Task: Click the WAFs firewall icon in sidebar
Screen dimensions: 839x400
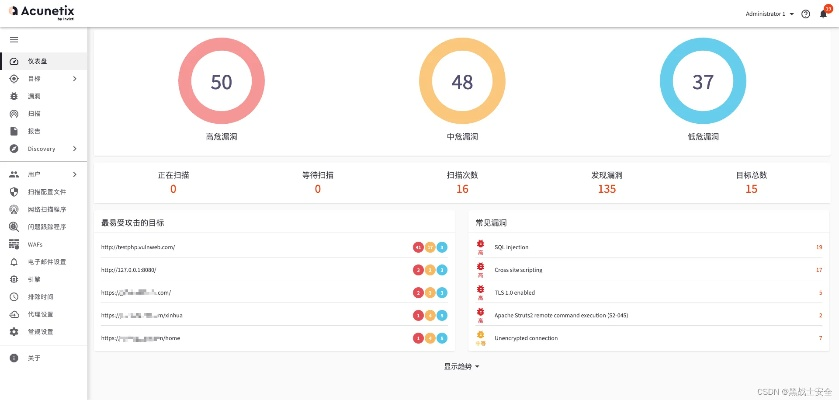Action: click(x=14, y=244)
